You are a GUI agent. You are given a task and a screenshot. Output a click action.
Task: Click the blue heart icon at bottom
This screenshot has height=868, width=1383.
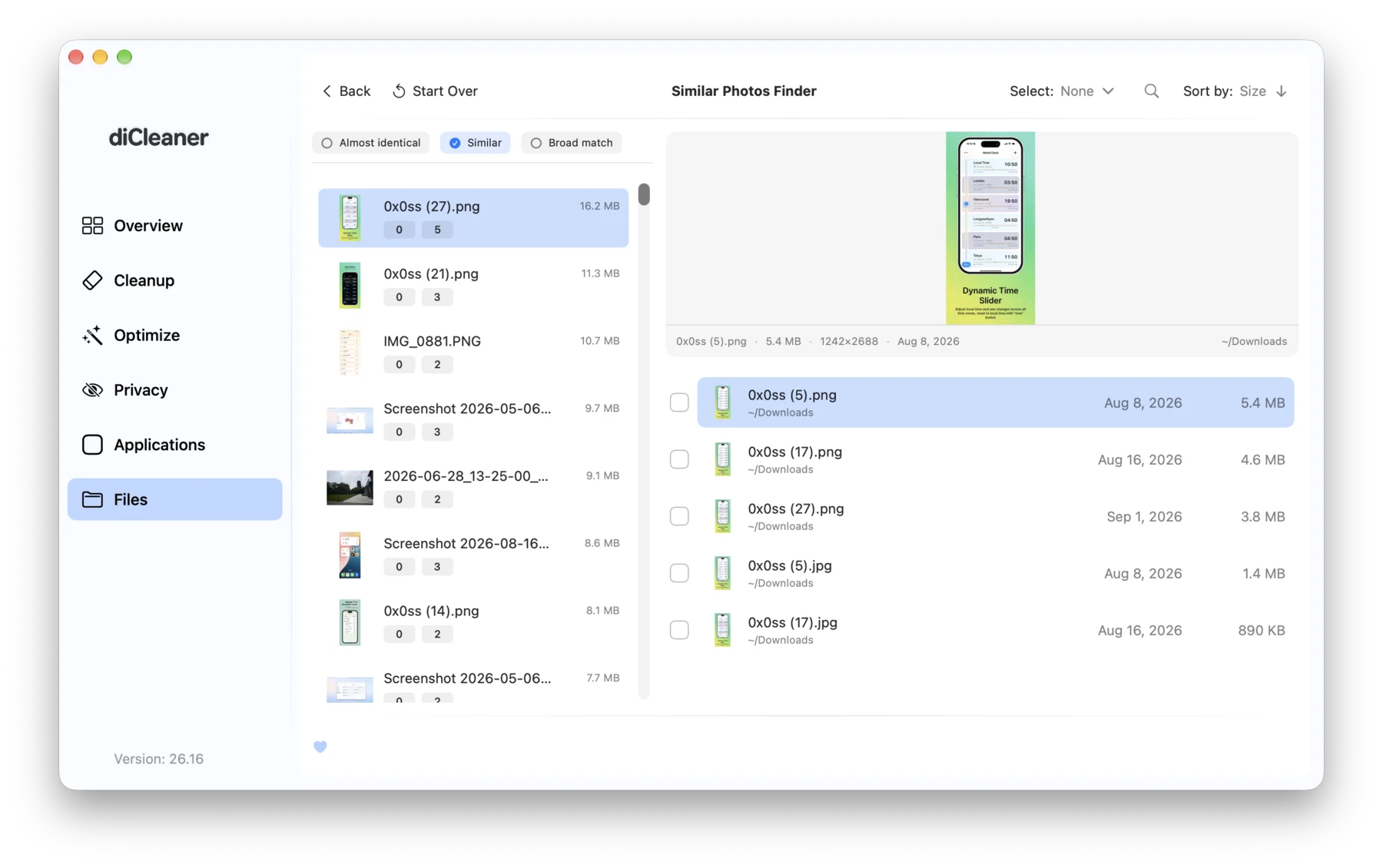(320, 747)
